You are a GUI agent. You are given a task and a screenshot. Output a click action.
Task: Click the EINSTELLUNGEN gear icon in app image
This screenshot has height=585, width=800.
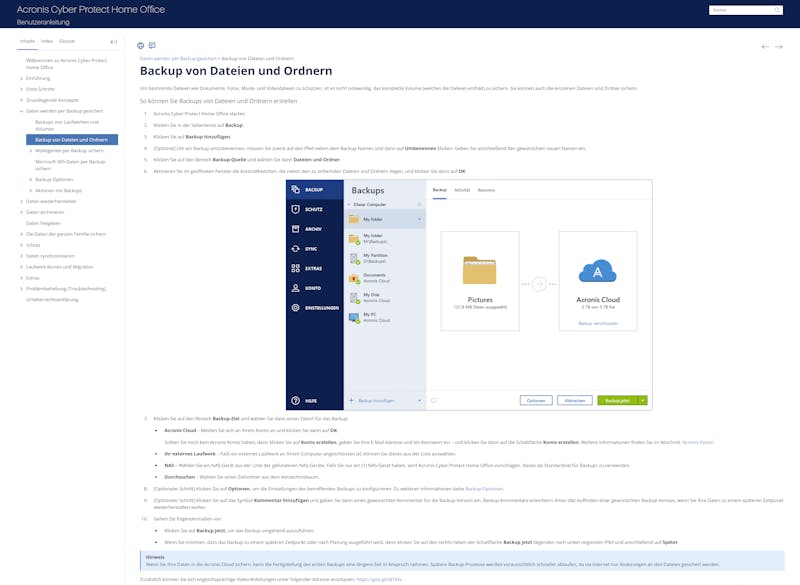tap(295, 308)
